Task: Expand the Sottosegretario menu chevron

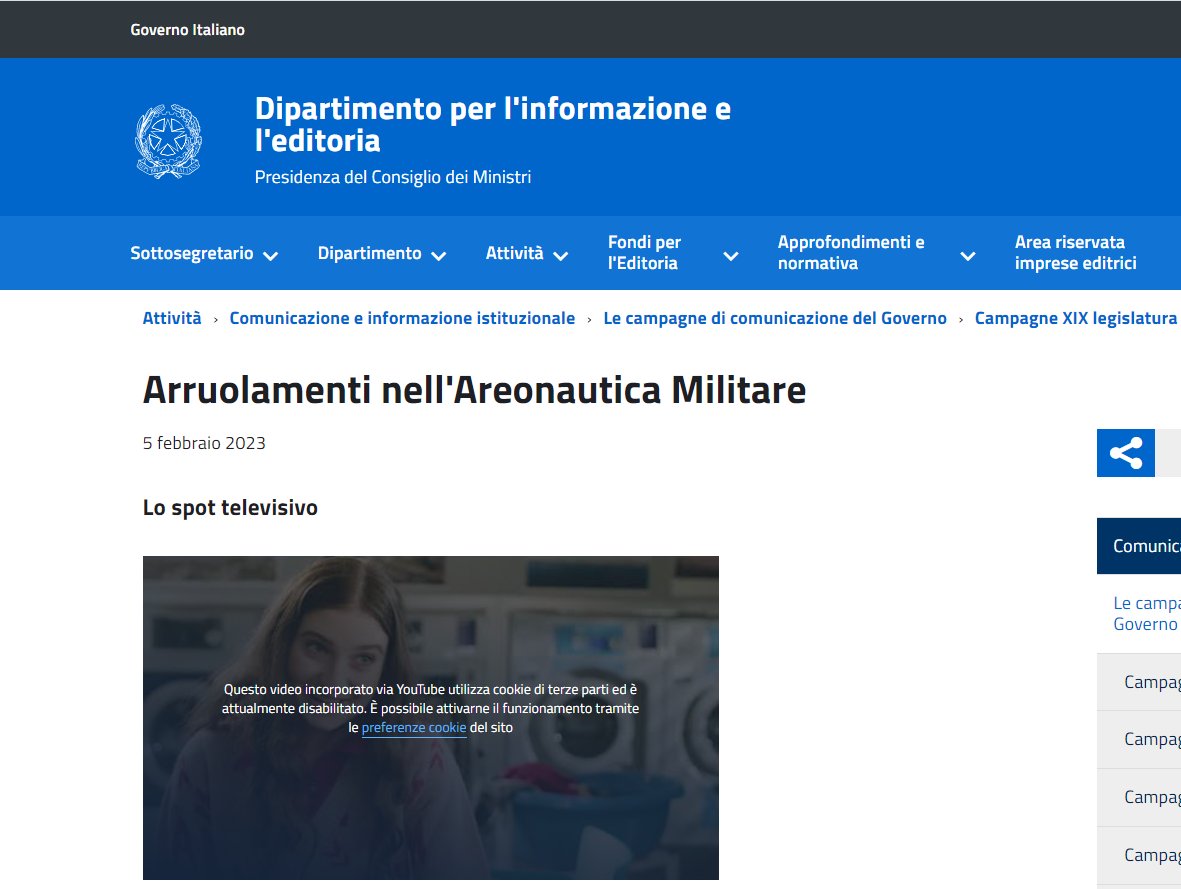Action: coord(270,256)
